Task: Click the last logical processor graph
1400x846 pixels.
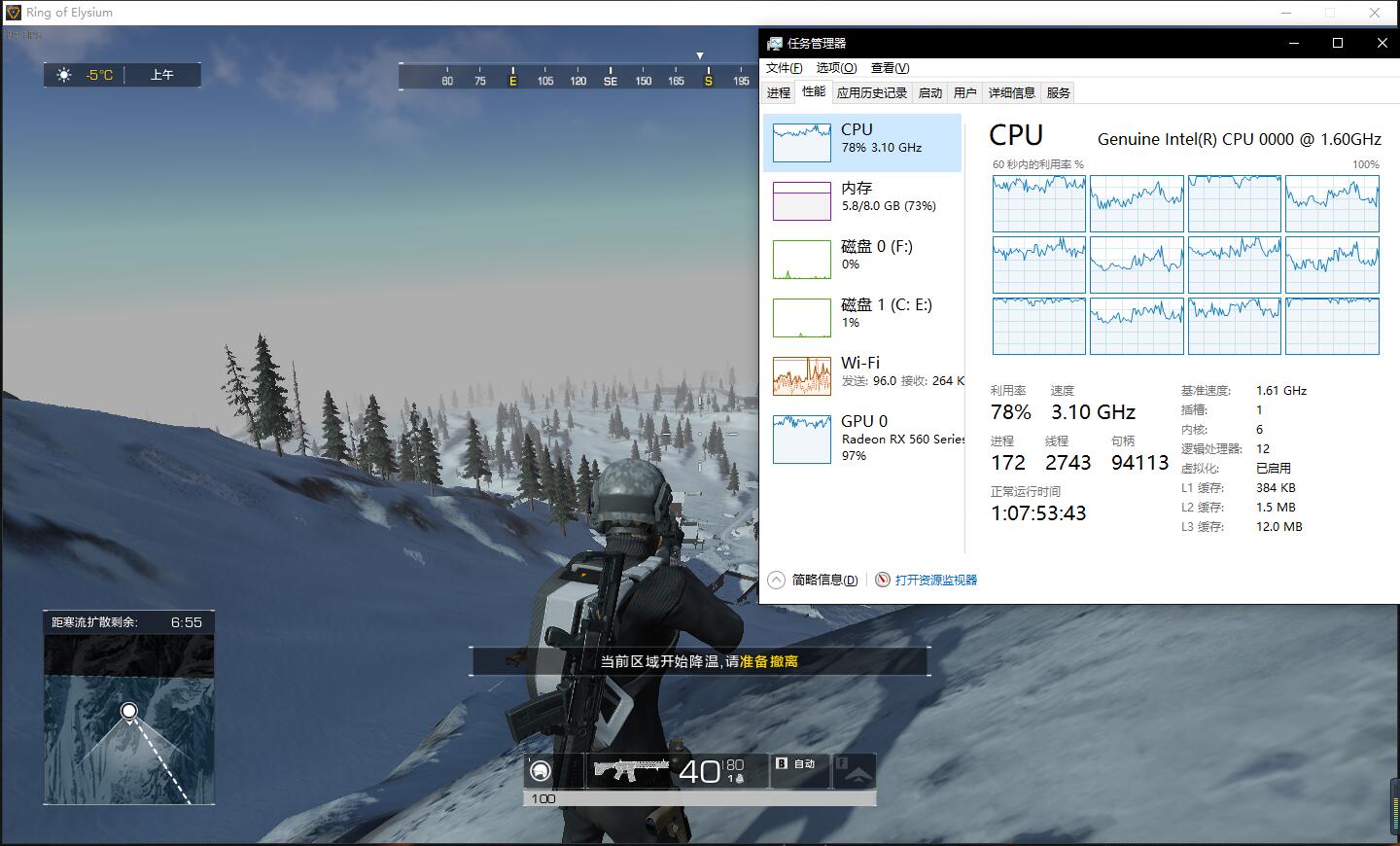Action: (1332, 327)
